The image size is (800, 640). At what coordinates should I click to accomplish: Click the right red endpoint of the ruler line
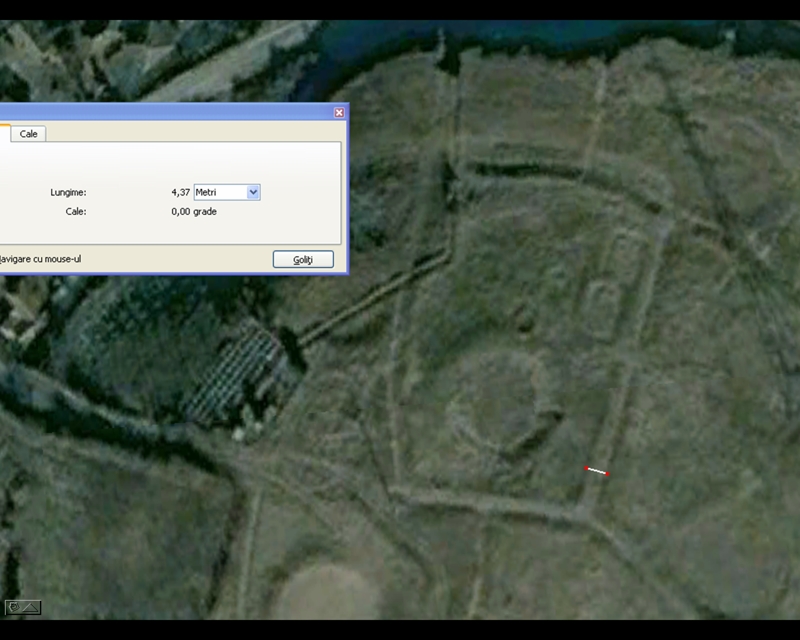pos(606,473)
